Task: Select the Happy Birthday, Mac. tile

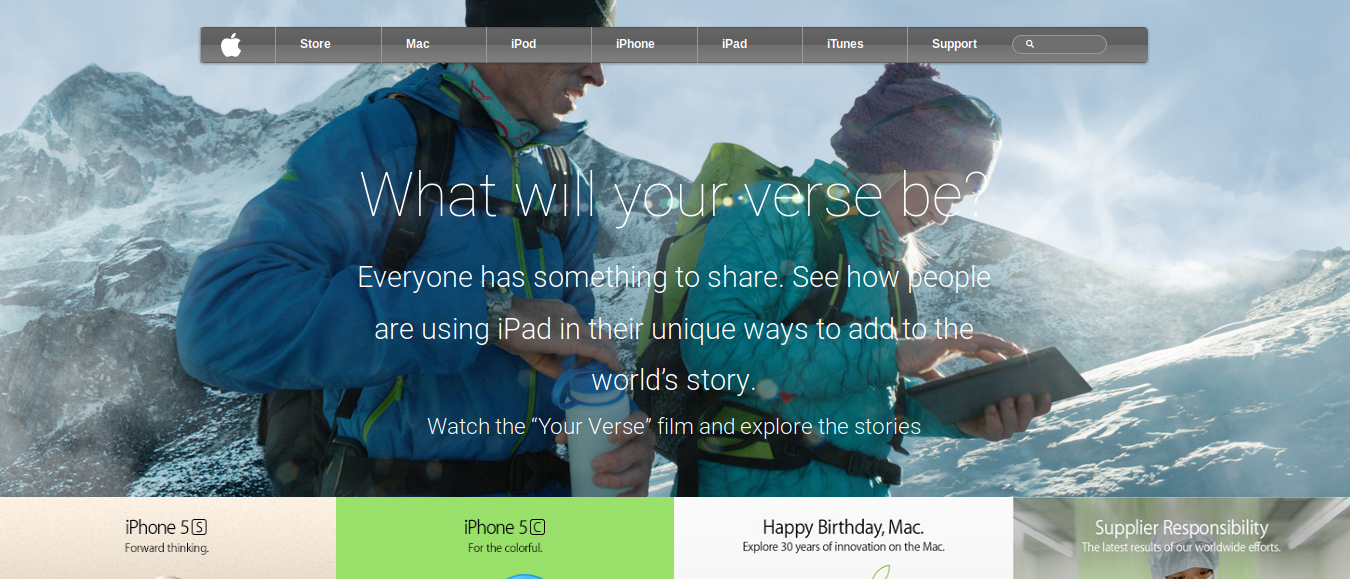Action: point(843,538)
